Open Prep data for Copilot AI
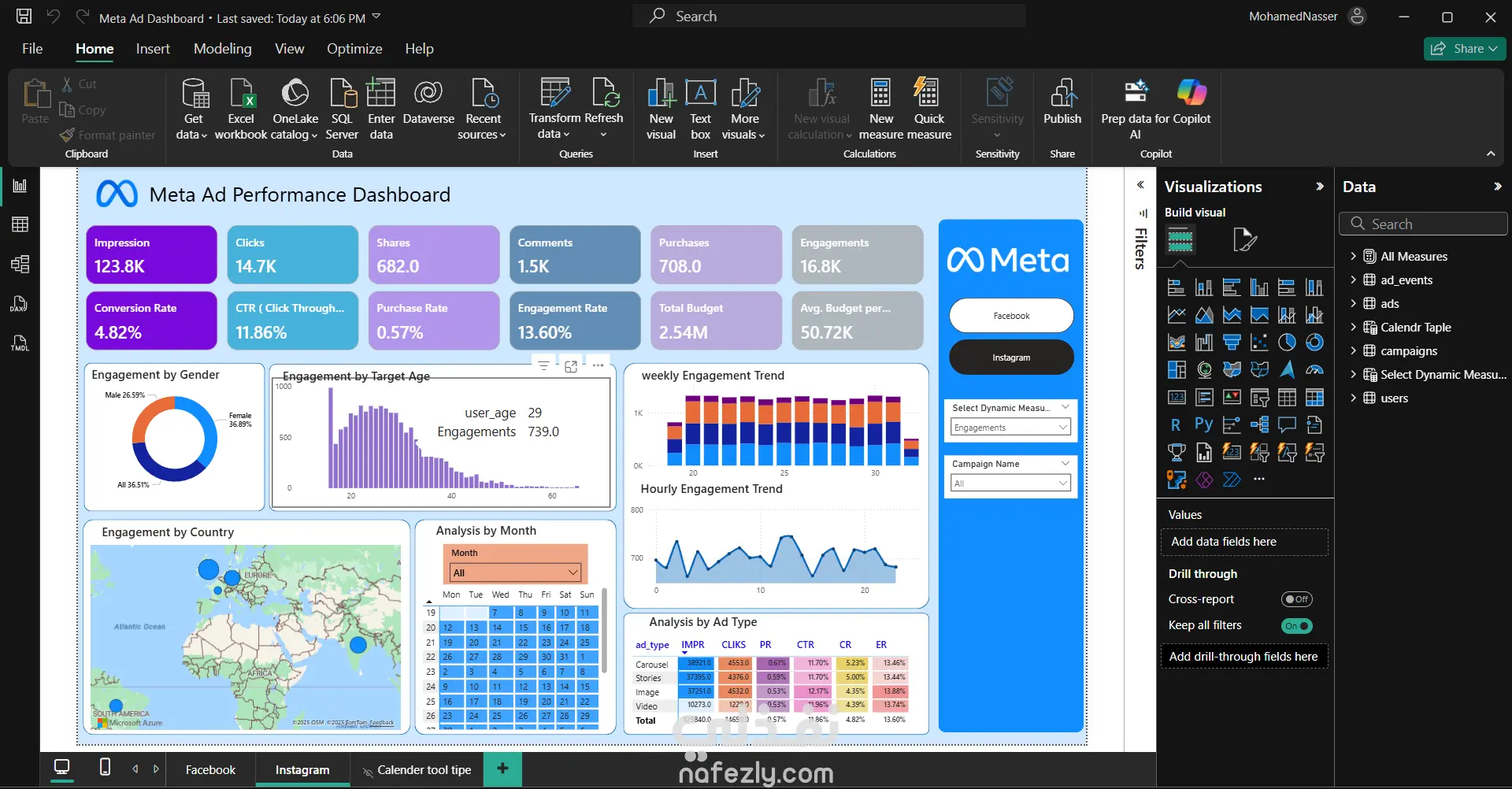 pyautogui.click(x=1135, y=109)
